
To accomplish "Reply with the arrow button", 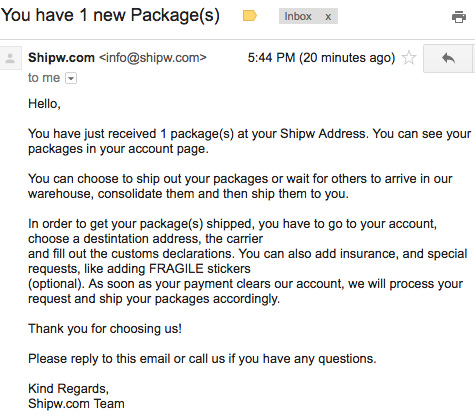I will tap(448, 58).
